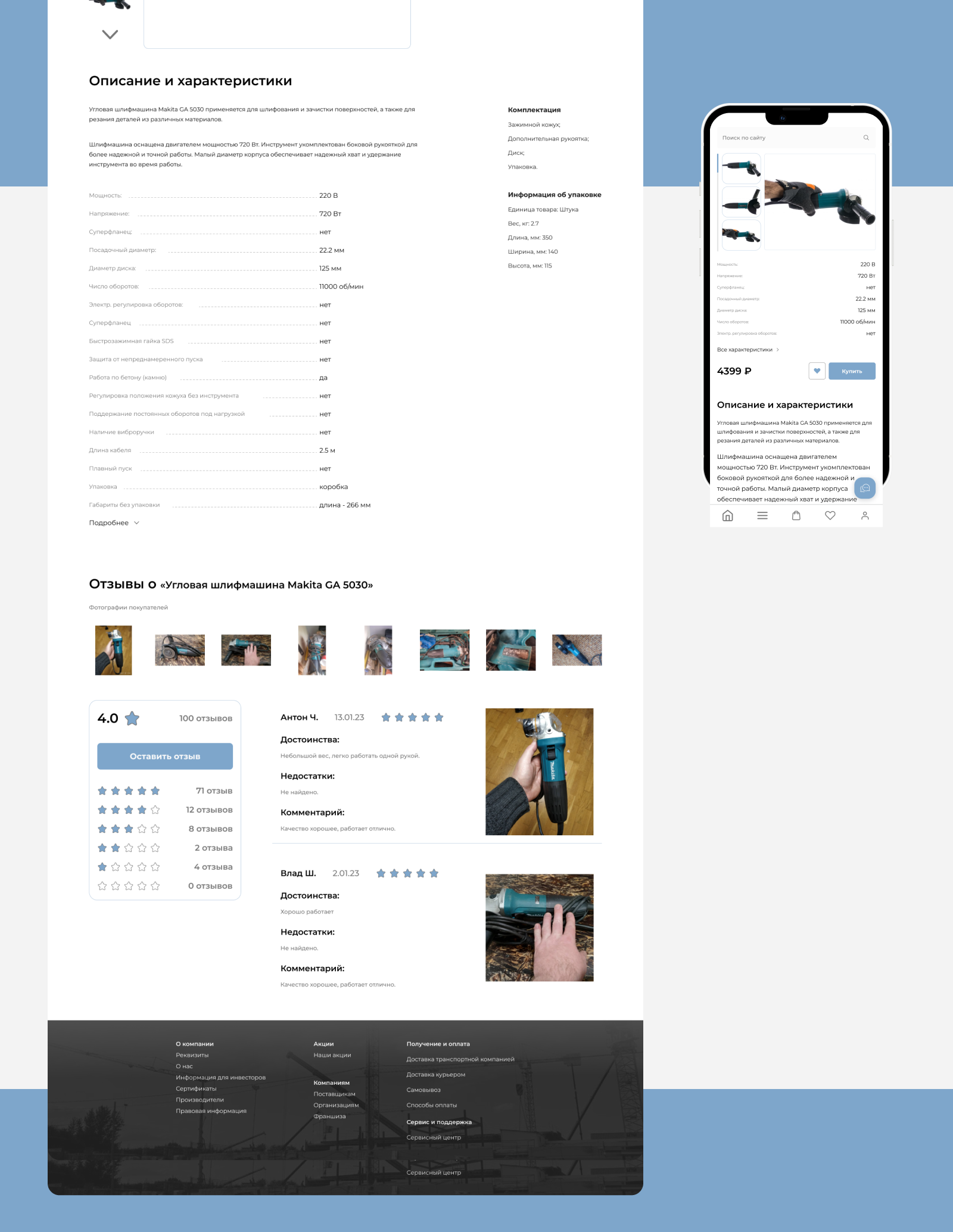Screen dimensions: 953x1232
Task: Click the main grinder product image in the phone mockup
Action: [x=820, y=201]
